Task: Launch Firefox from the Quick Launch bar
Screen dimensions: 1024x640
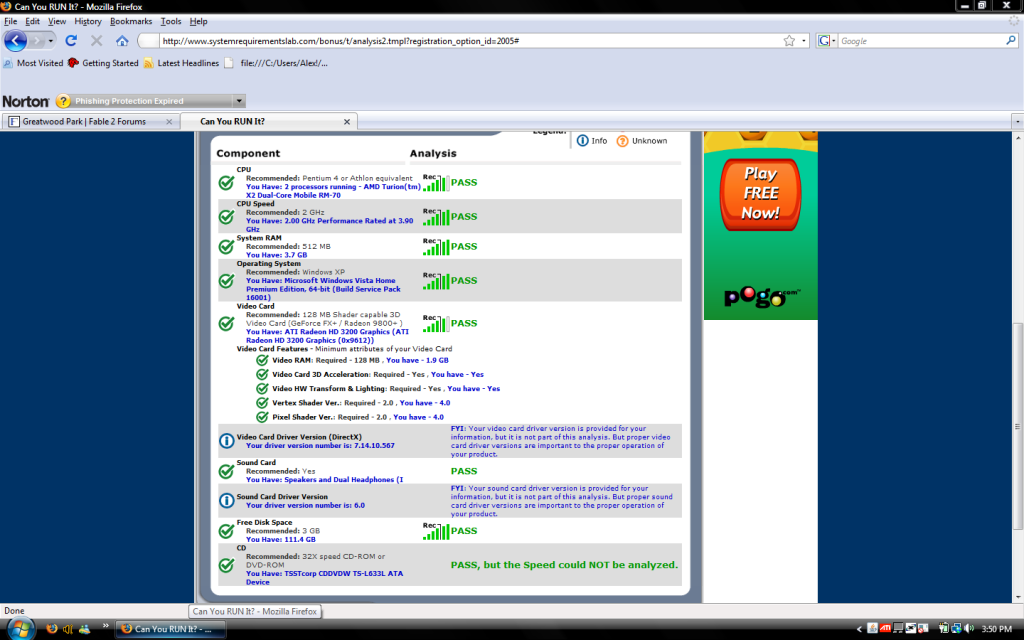Action: (x=52, y=629)
